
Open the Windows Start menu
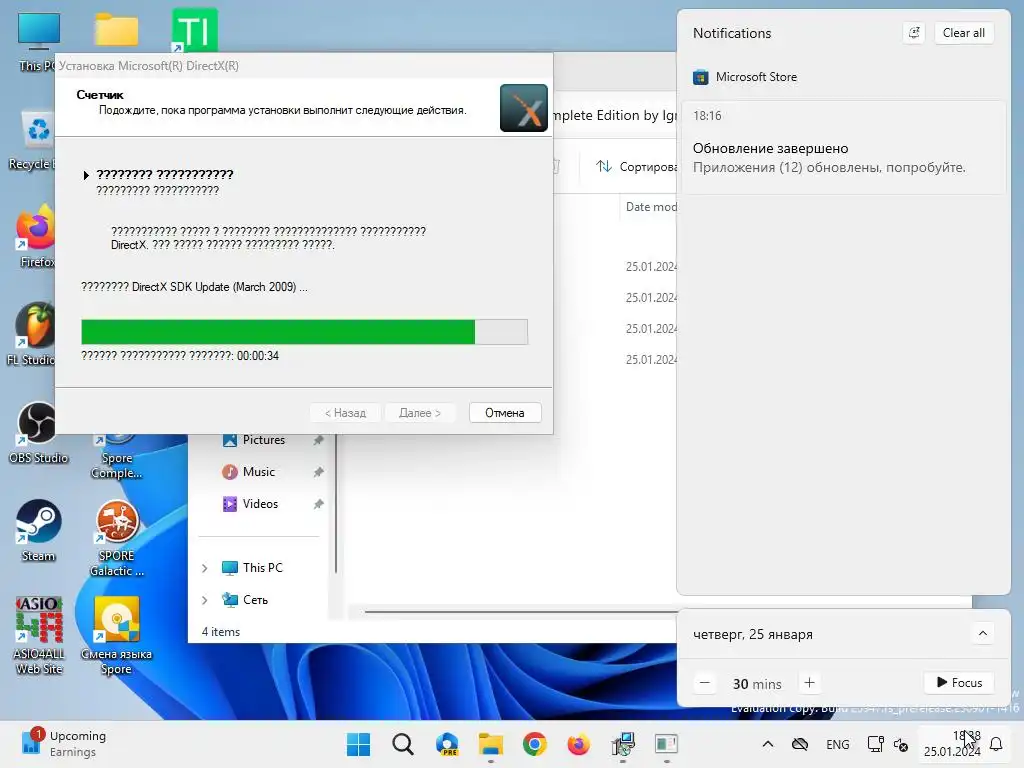coord(359,744)
